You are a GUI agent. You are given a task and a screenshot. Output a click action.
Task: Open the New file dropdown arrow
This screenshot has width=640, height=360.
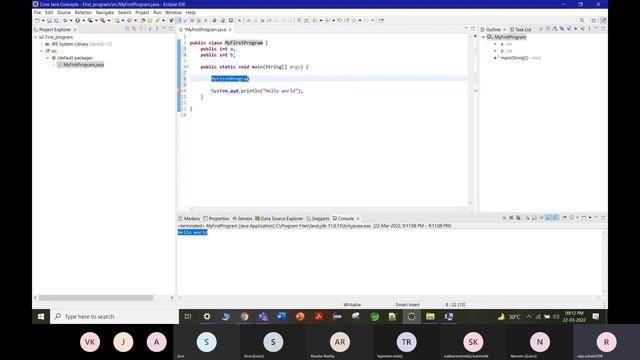click(x=43, y=20)
